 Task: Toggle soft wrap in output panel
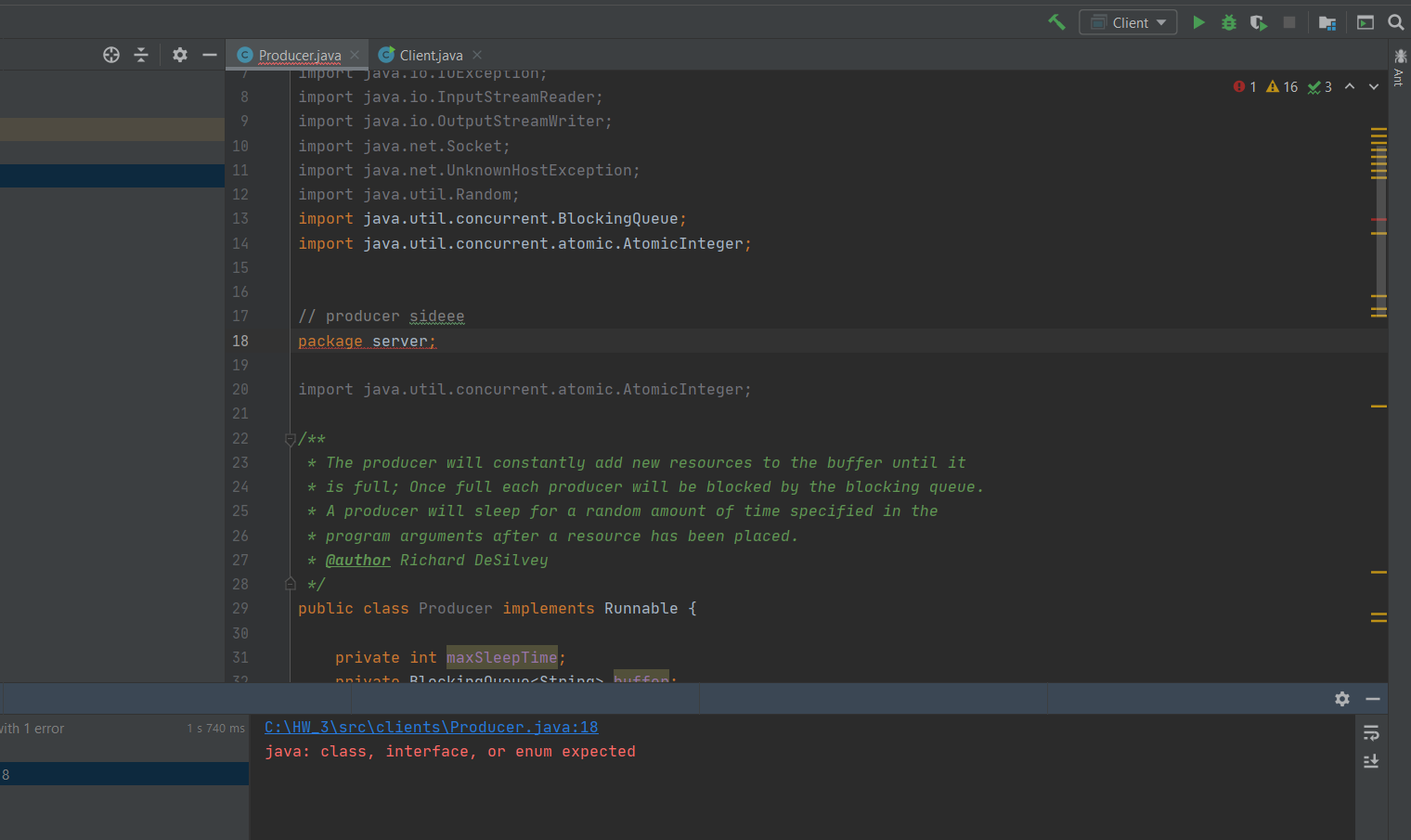click(x=1371, y=732)
